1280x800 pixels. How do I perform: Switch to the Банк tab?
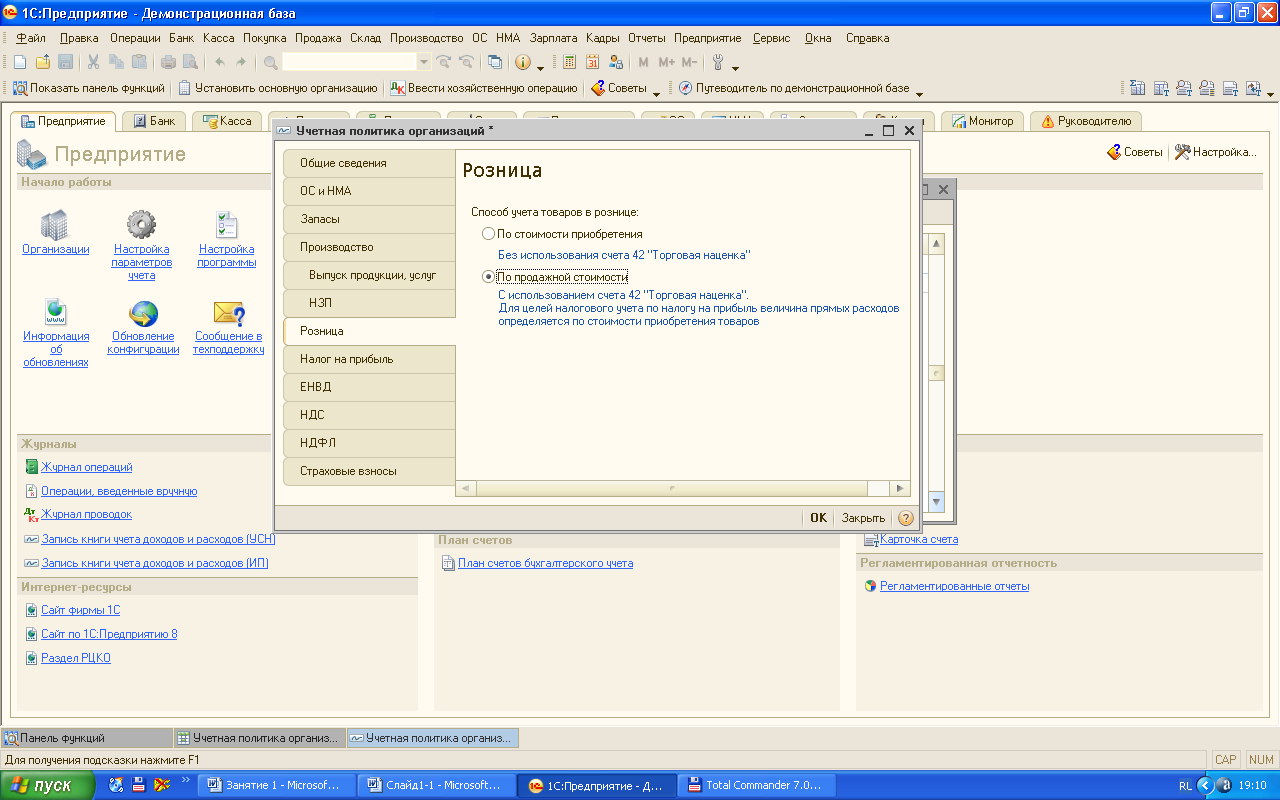coord(153,121)
